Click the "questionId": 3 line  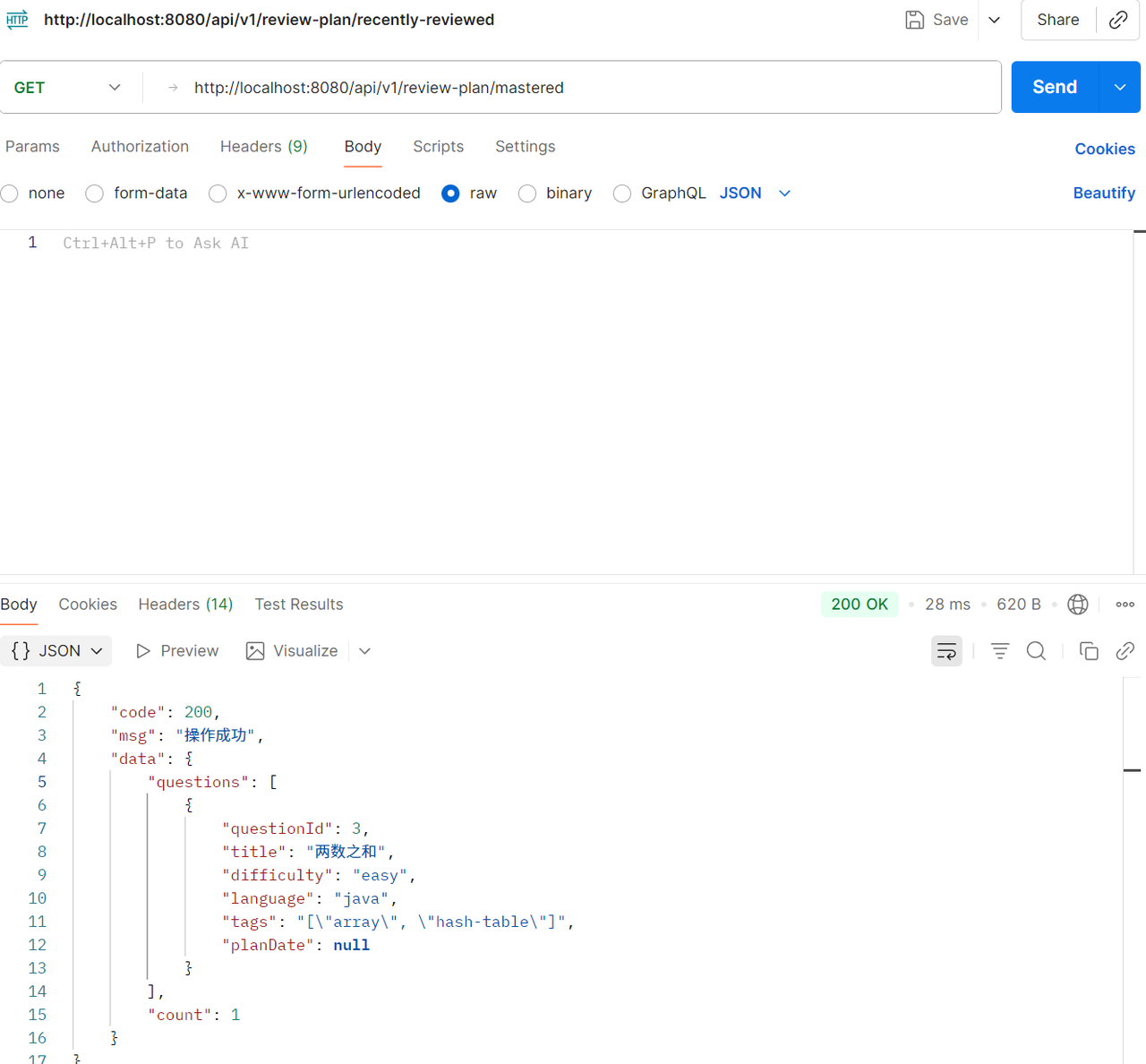(x=295, y=828)
